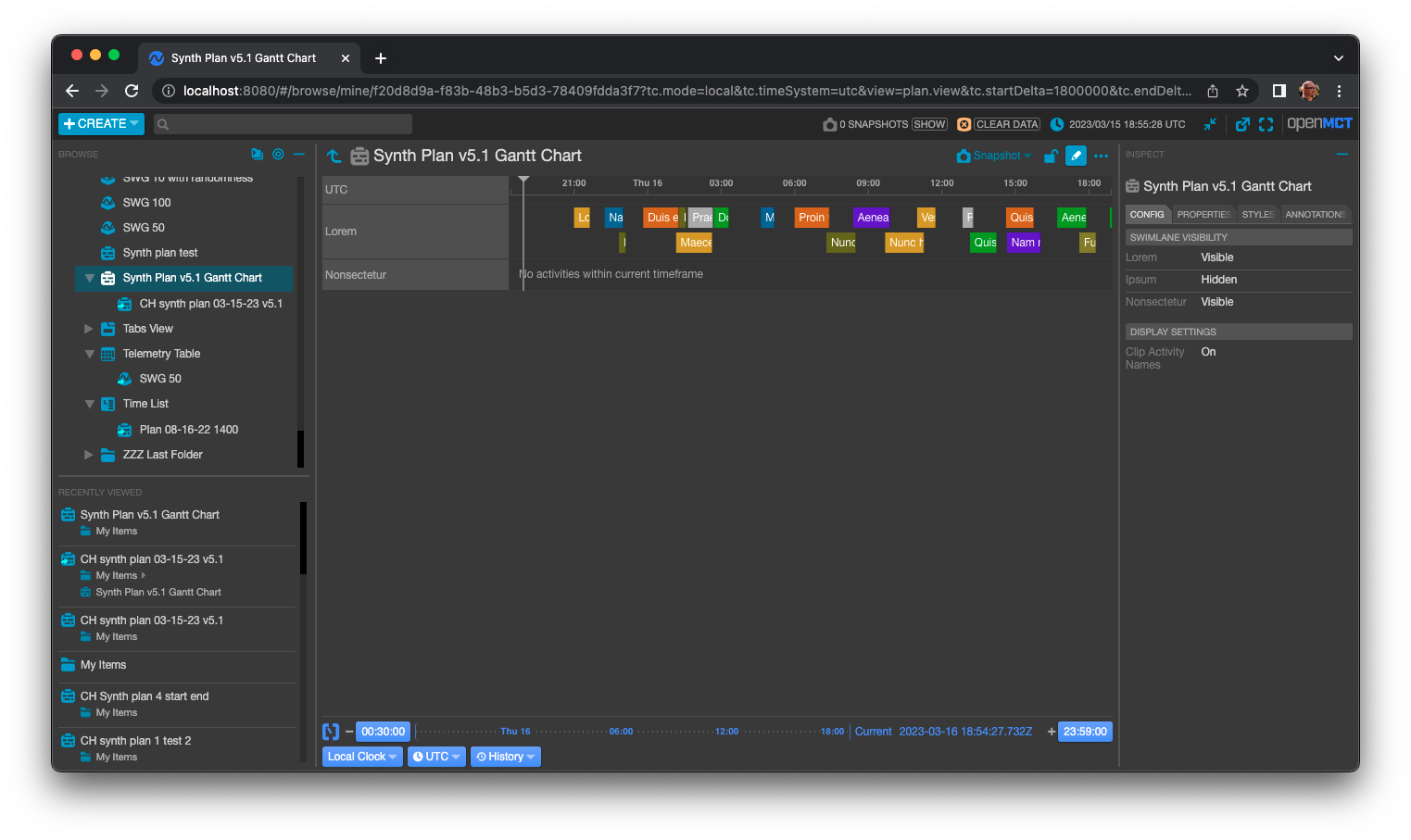1411x840 pixels.
Task: Open the History dropdown
Action: [x=505, y=757]
